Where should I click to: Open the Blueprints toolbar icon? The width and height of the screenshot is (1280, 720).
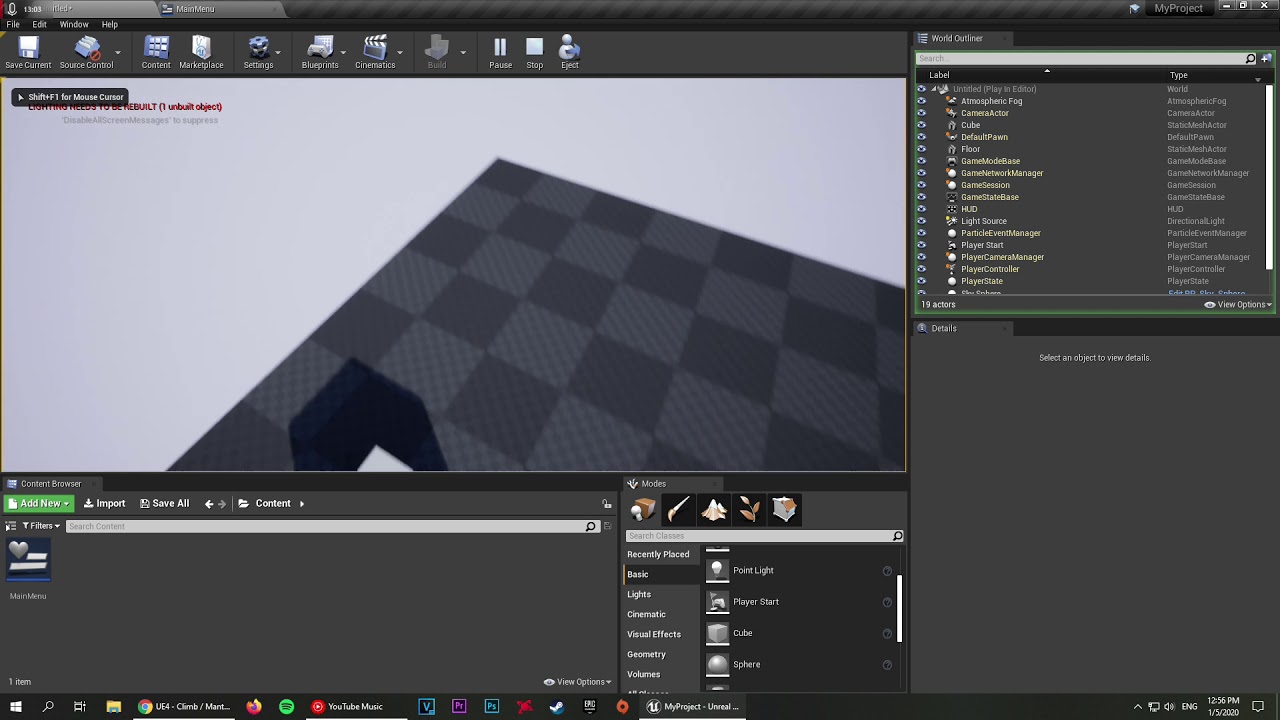tap(320, 52)
